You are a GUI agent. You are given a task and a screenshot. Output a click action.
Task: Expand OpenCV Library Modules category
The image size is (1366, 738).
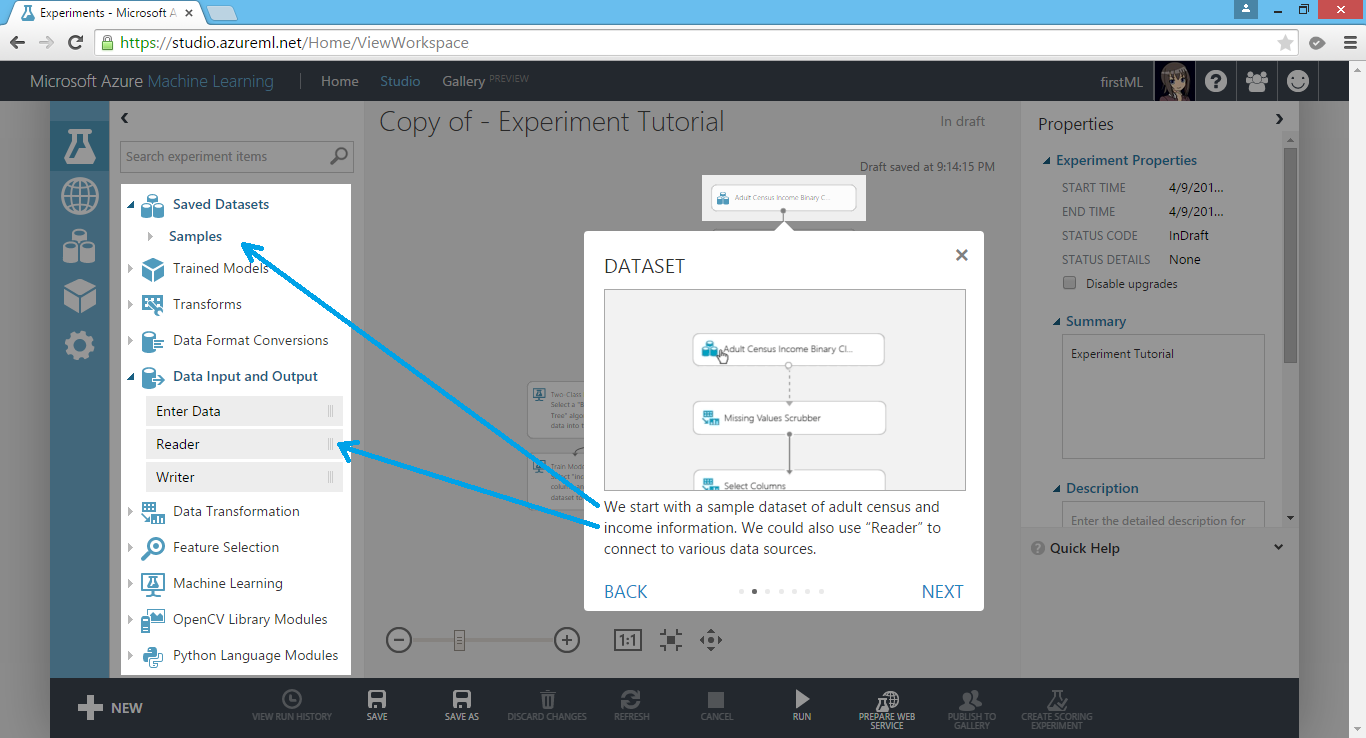[x=130, y=620]
